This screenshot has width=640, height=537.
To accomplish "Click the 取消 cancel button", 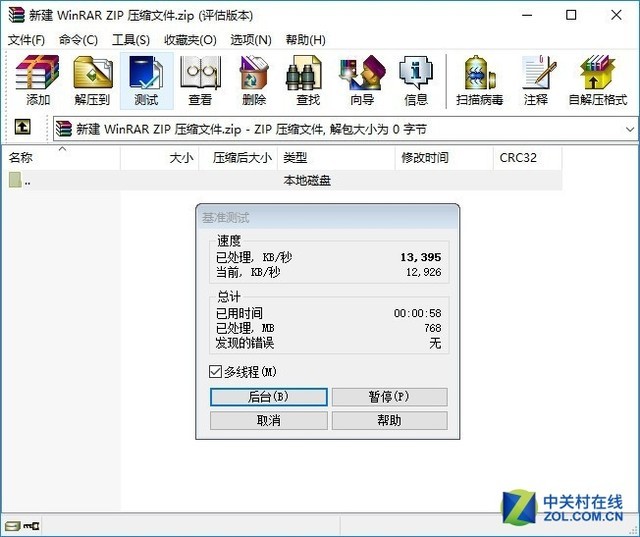I will click(269, 420).
